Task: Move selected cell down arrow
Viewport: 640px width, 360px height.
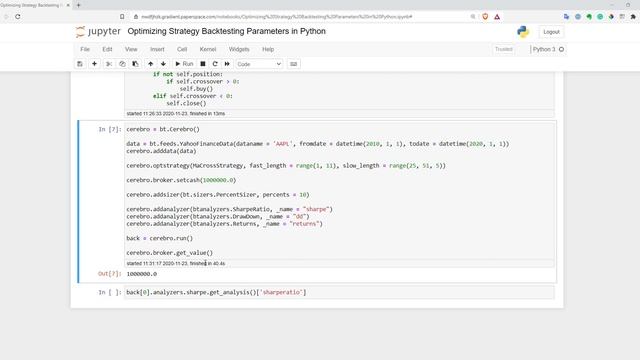Action: [163, 64]
